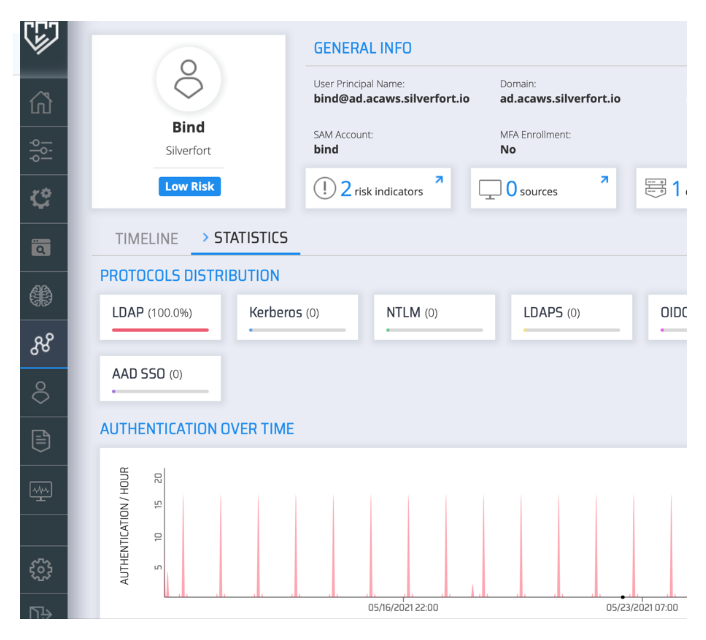Click the logout icon at sidebar bottom
The height and width of the screenshot is (640, 706).
pos(42,612)
